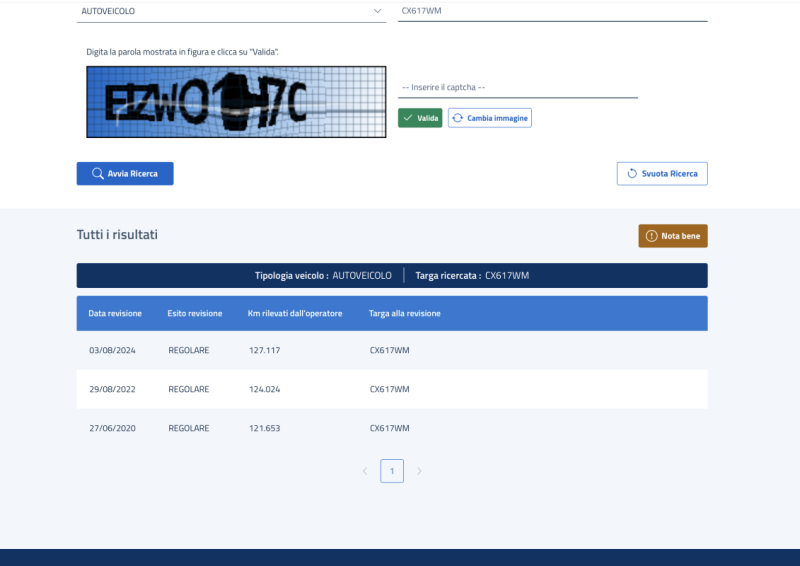Screen dimensions: 800x566
Task: Click CX617WM plate in the 29/08/2022 row
Action: click(x=389, y=389)
